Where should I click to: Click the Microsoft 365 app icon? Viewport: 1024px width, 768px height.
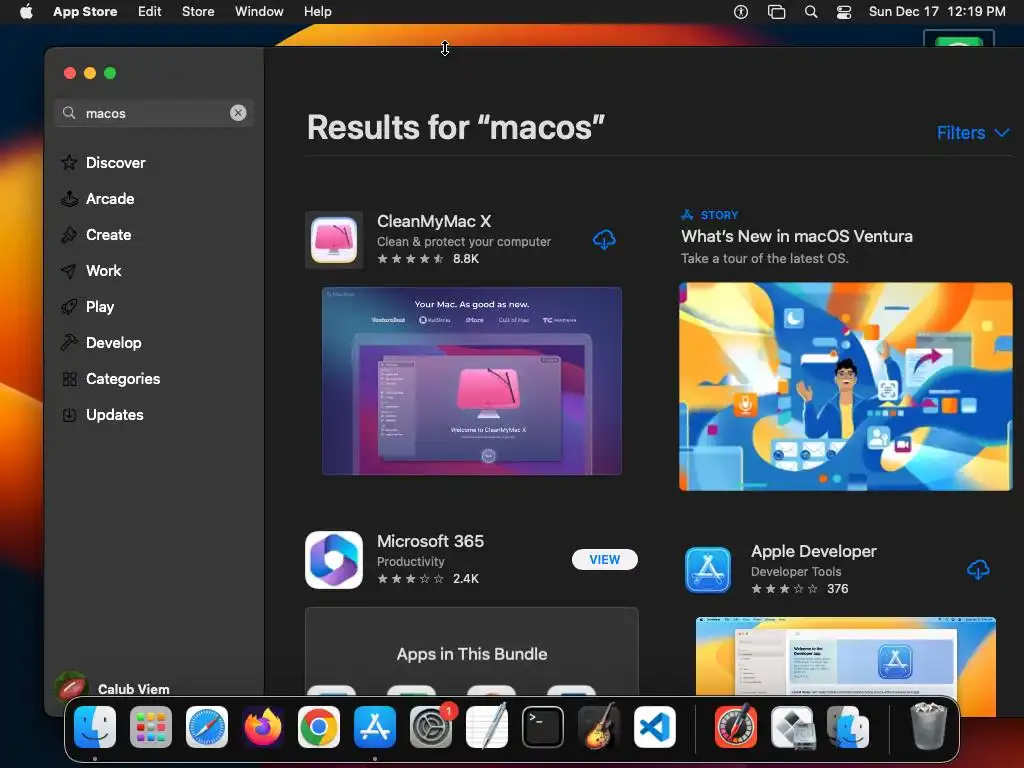334,560
